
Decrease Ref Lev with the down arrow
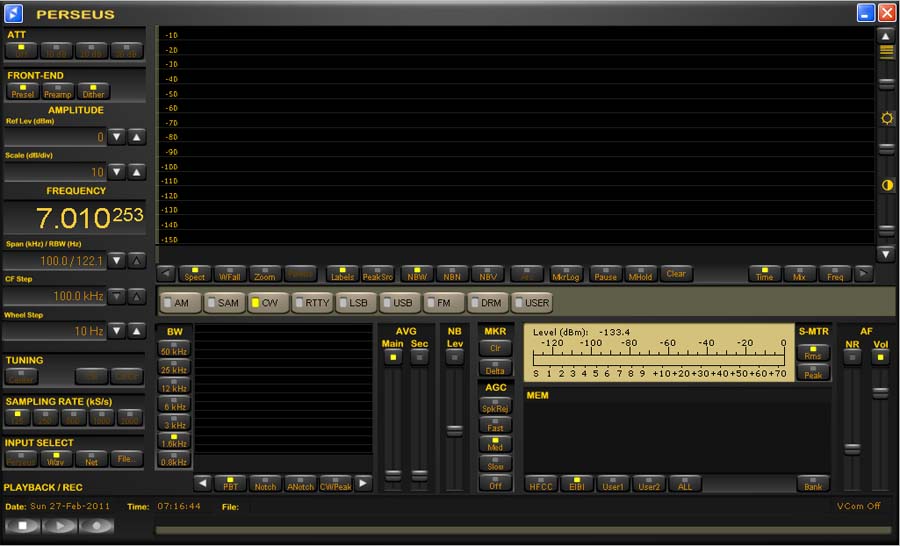[117, 137]
